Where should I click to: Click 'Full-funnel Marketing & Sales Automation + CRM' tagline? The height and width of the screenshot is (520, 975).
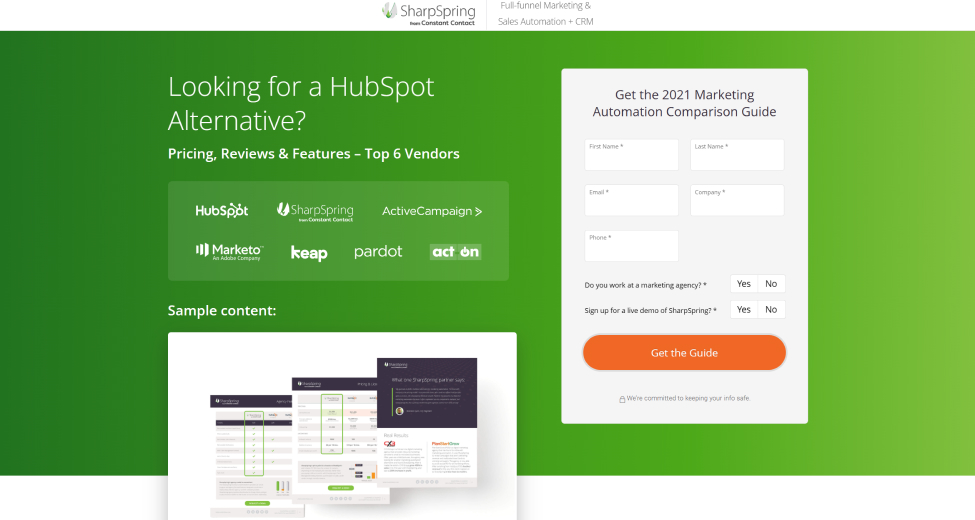click(x=545, y=14)
